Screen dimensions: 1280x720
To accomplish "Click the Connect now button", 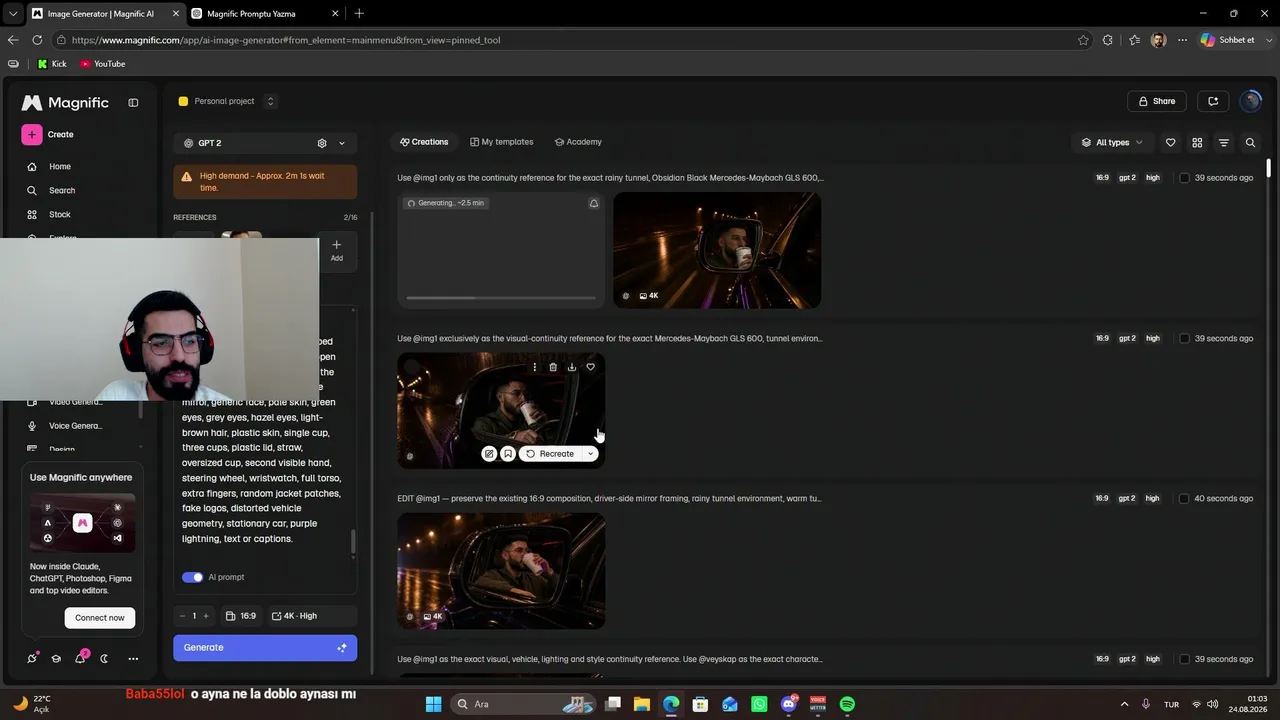I will point(100,618).
